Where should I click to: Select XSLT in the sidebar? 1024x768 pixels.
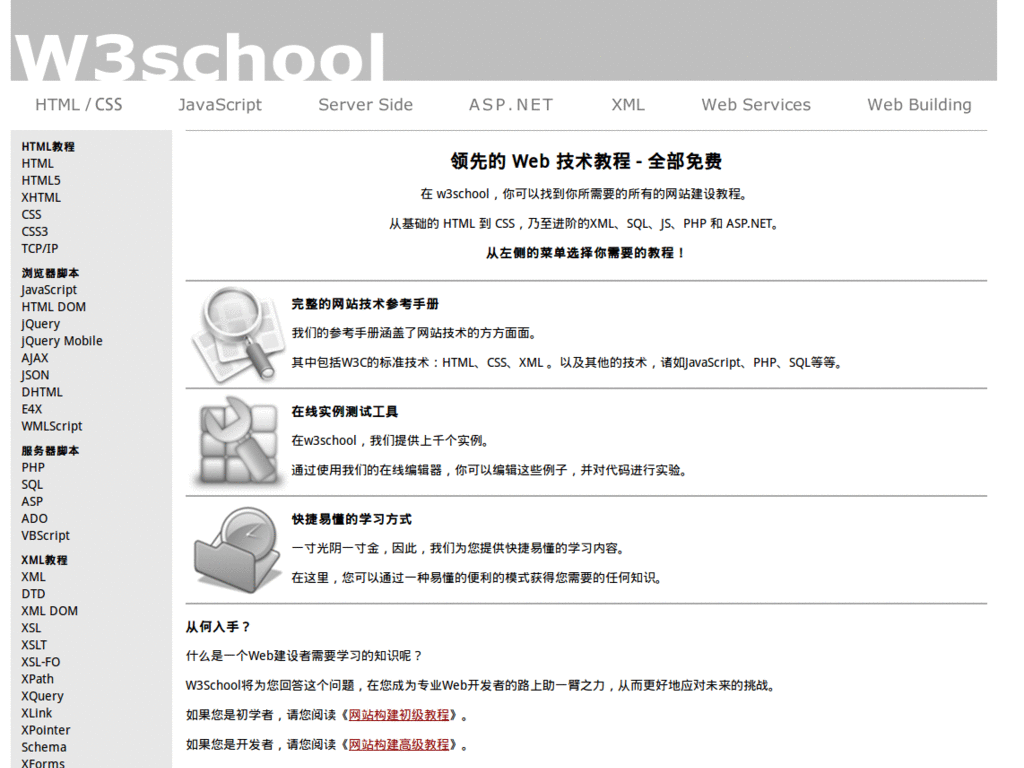[x=34, y=645]
